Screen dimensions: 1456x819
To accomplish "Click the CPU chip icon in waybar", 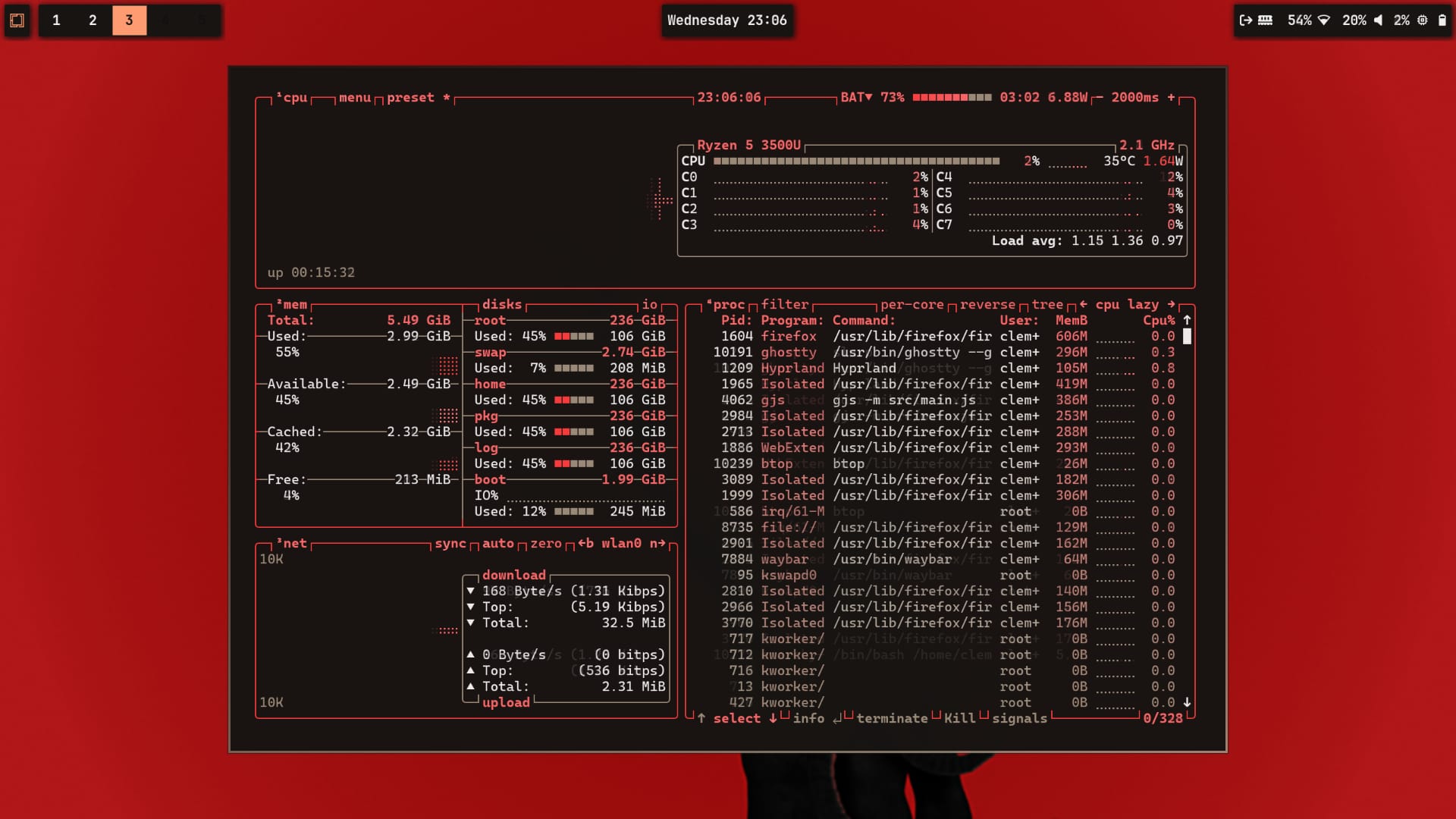I will (x=1423, y=20).
